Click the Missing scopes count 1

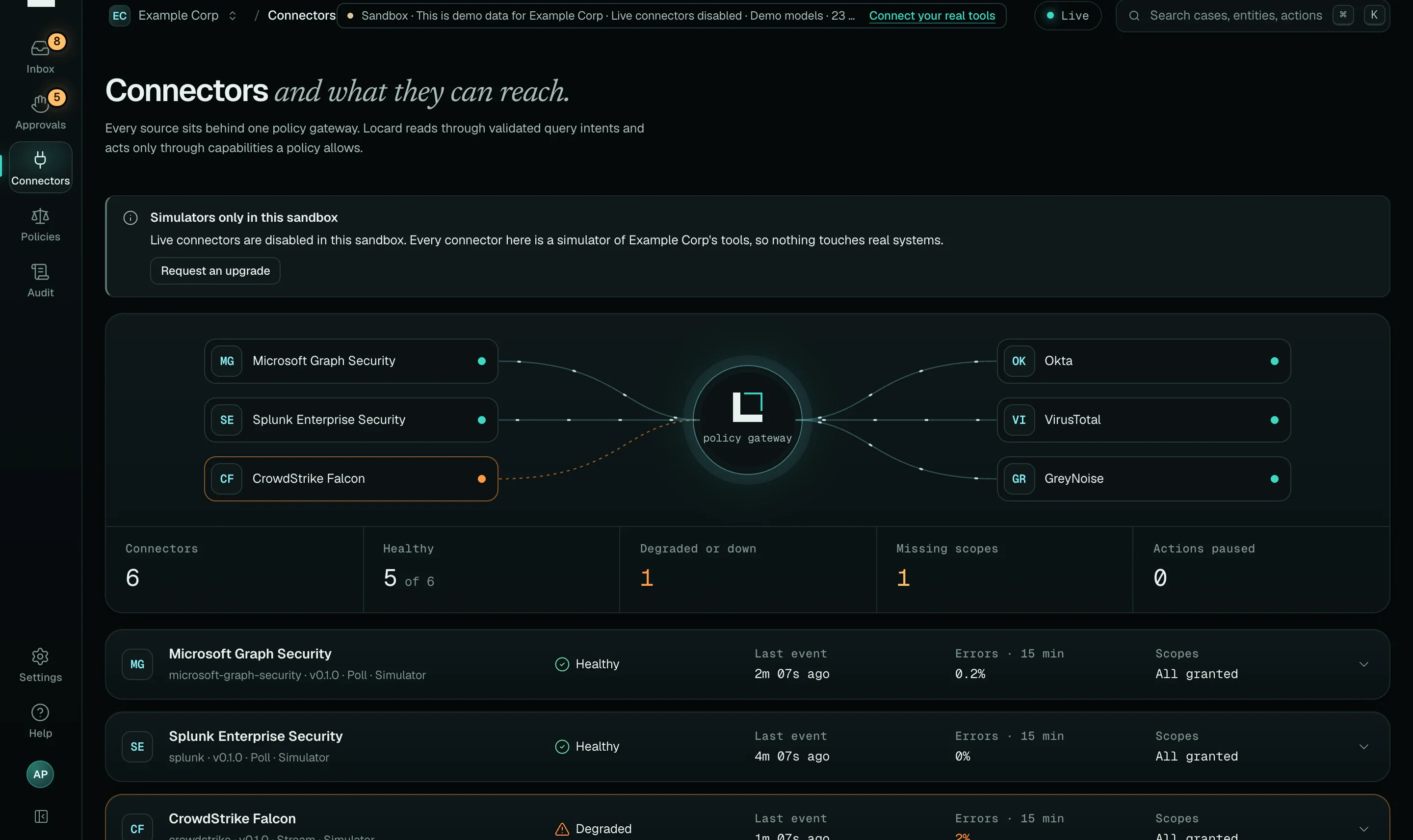tap(903, 578)
